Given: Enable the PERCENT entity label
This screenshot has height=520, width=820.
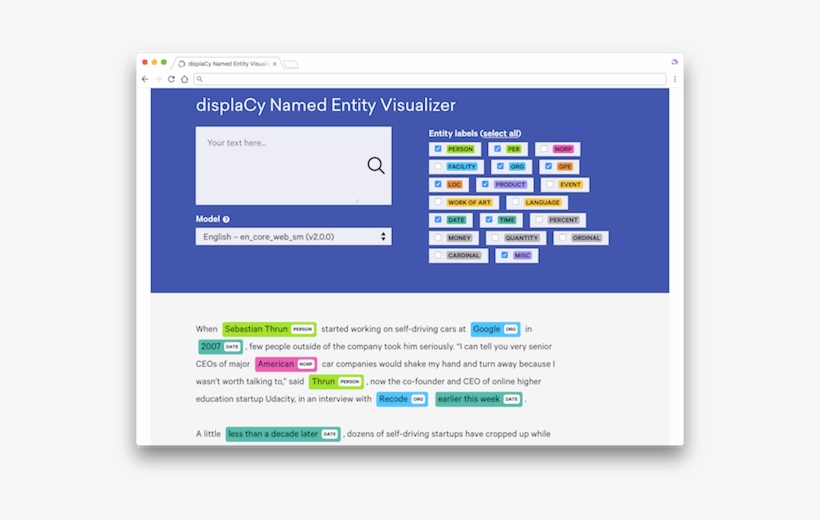Looking at the screenshot, I should pos(539,220).
